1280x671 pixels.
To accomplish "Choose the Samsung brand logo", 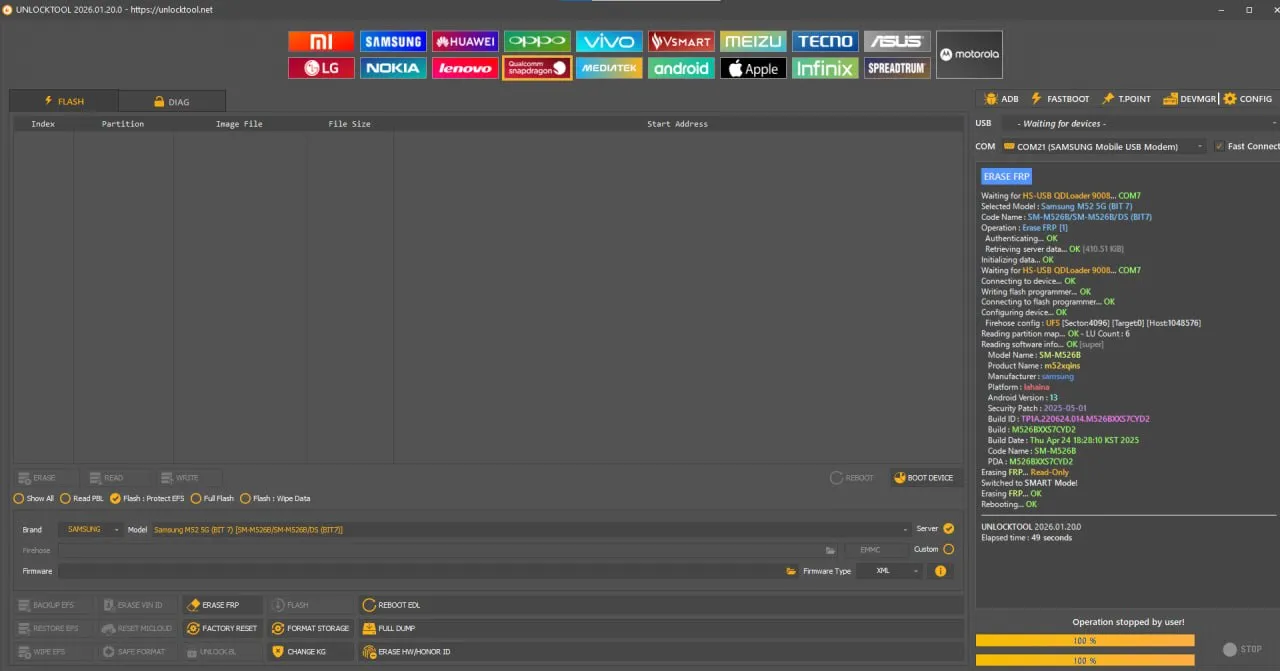I will click(x=393, y=41).
